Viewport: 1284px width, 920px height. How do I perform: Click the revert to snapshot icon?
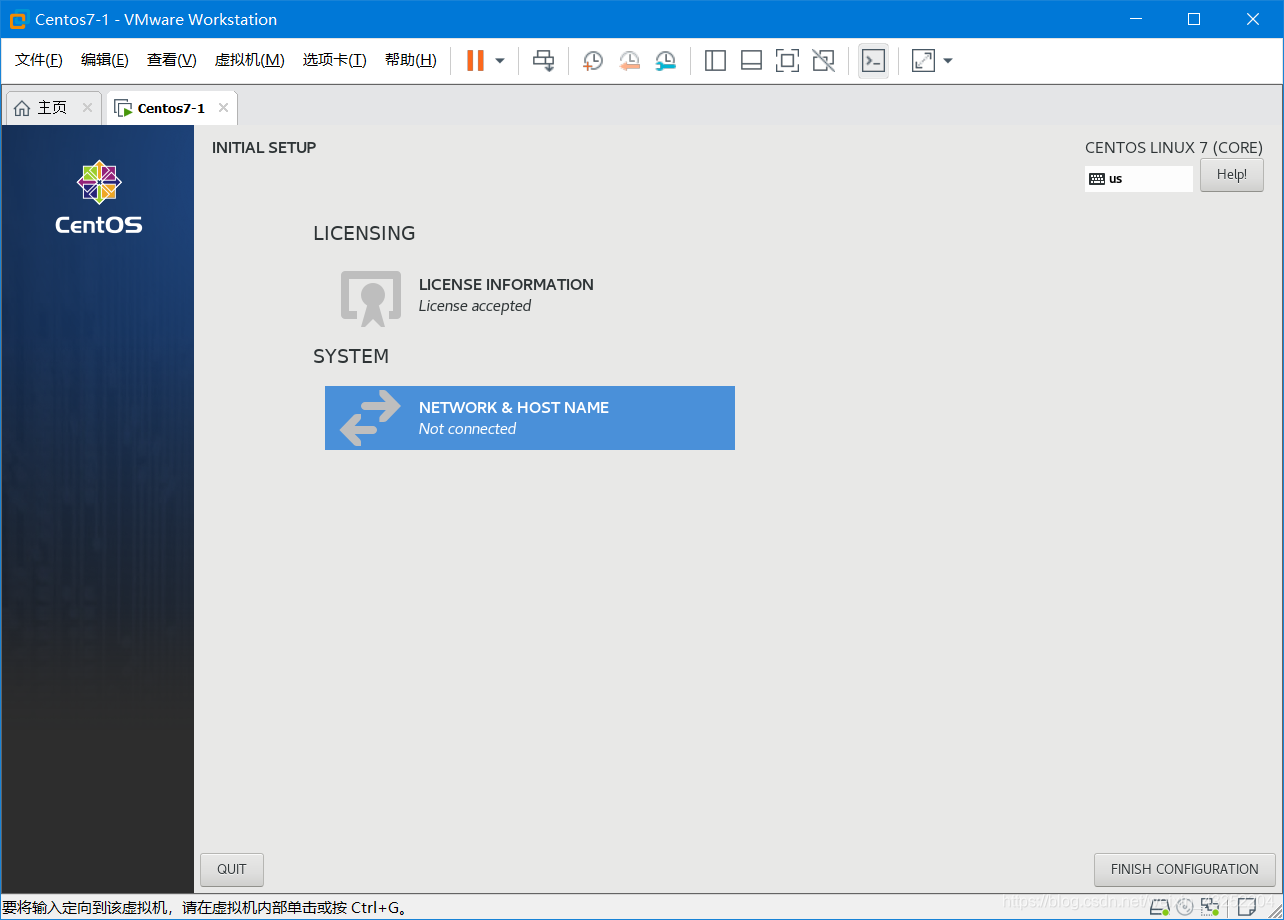point(629,61)
